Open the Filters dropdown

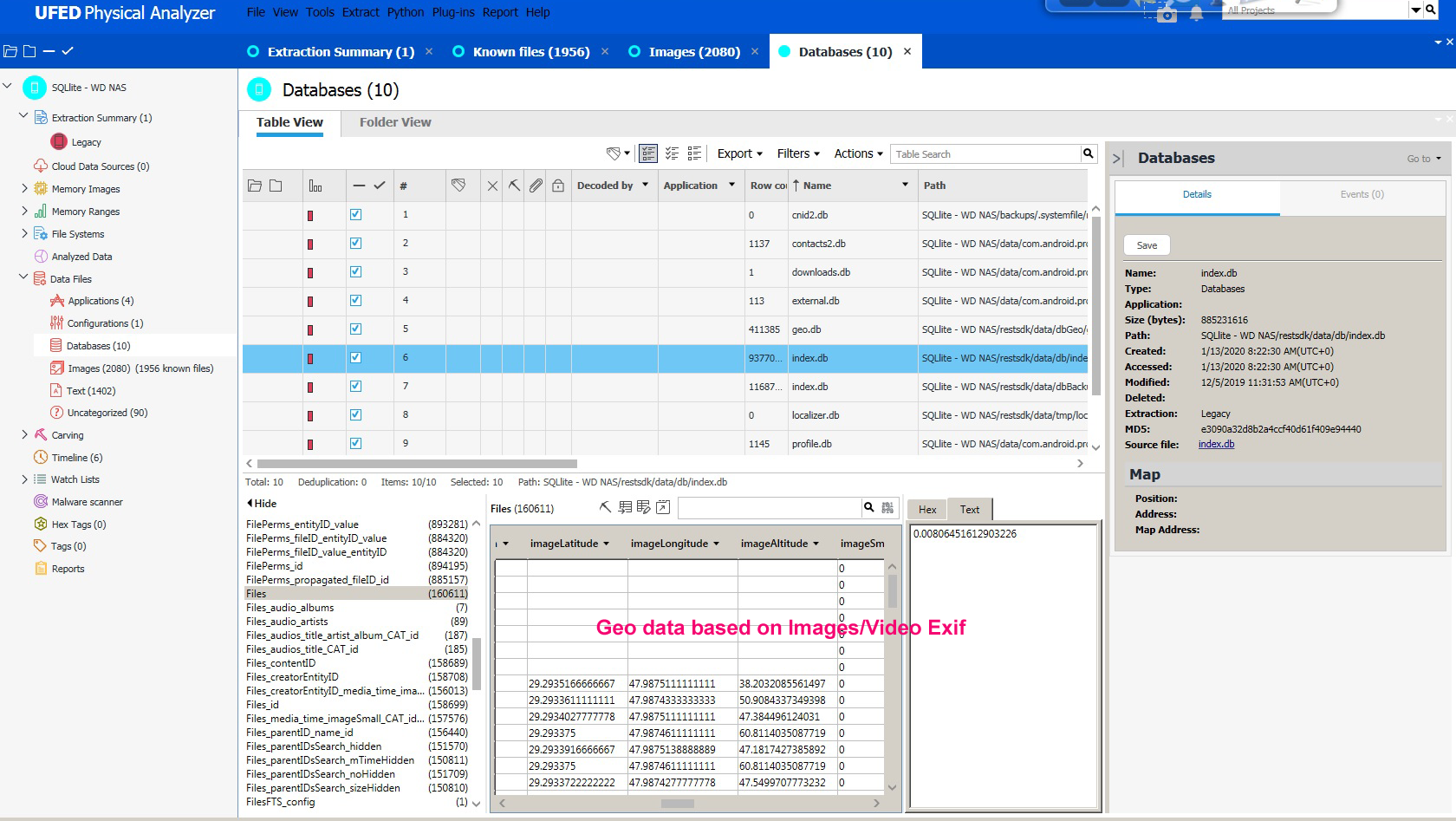tap(798, 153)
